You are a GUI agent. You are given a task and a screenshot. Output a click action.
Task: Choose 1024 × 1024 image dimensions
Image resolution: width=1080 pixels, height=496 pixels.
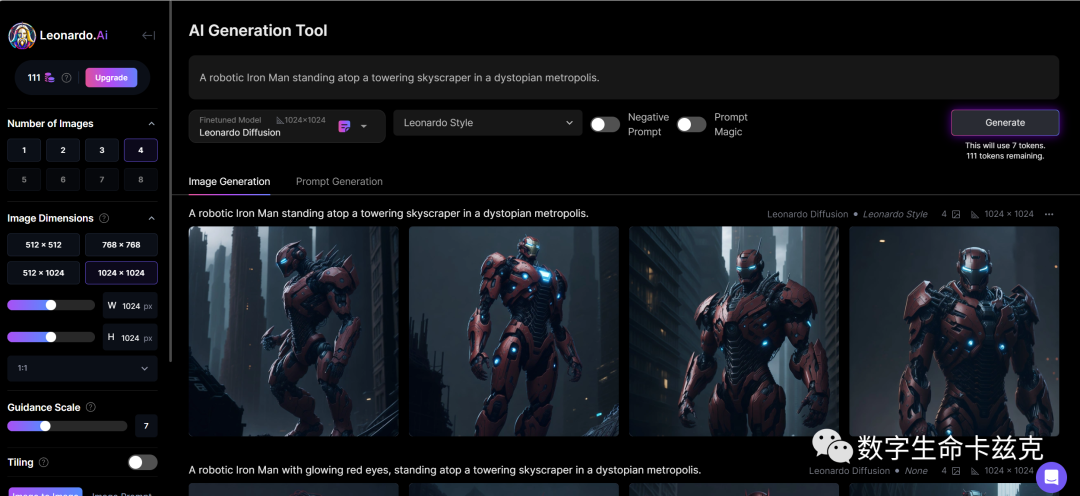(121, 273)
